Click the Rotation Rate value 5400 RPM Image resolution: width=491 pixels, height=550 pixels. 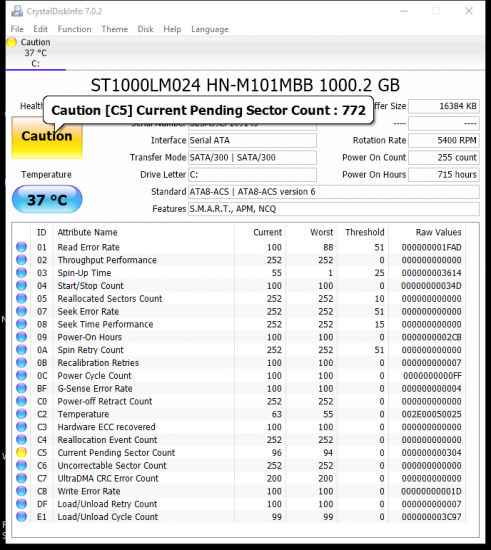coord(444,140)
